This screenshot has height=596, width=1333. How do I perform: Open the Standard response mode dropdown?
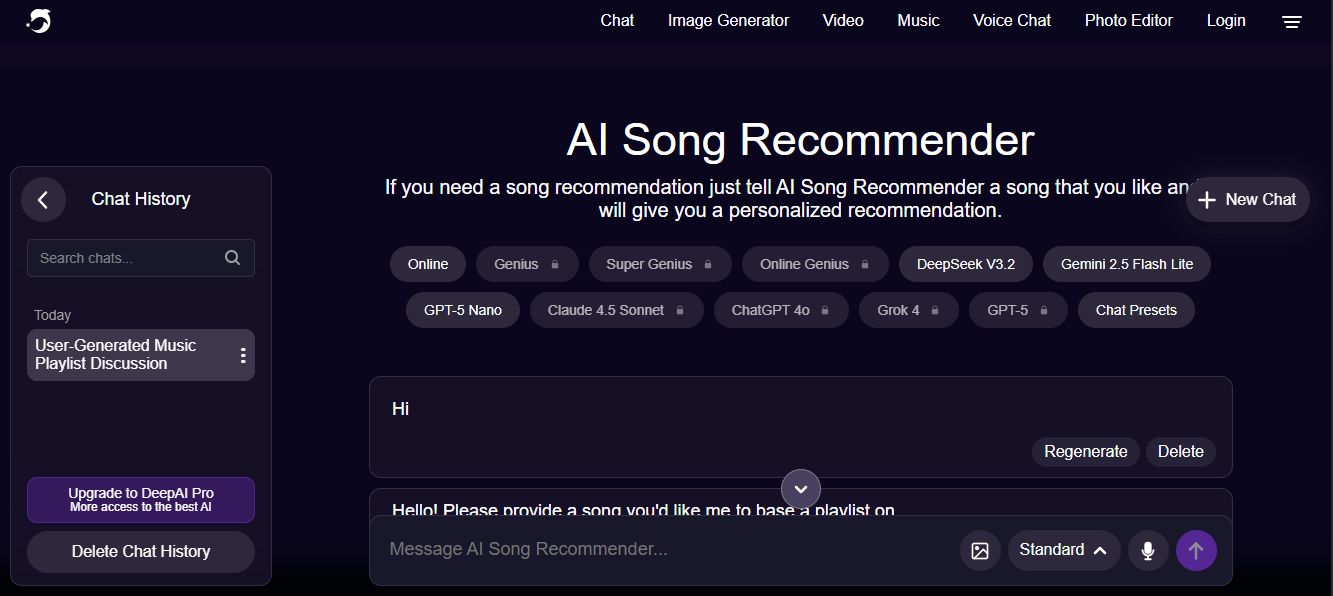click(1063, 549)
